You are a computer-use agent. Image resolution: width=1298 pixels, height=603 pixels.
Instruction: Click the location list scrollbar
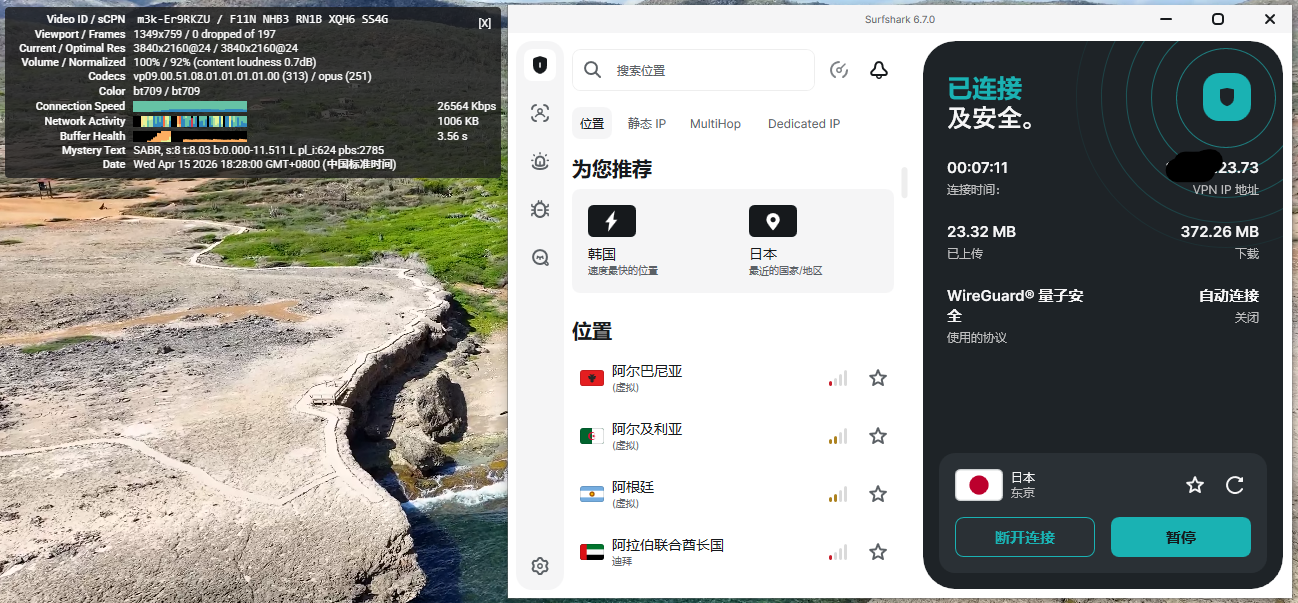[905, 182]
